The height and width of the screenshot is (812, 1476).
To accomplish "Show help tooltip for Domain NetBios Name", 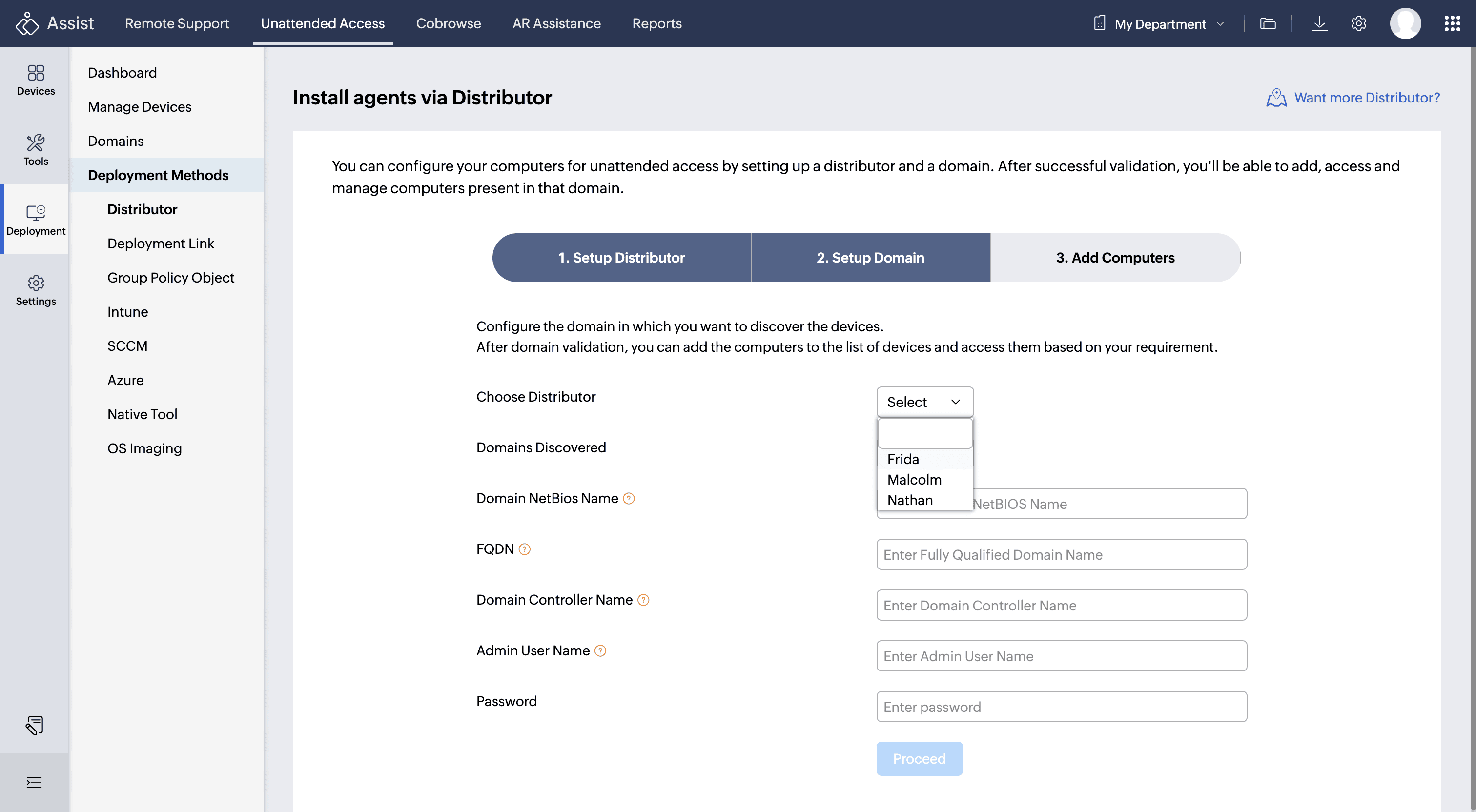I will point(629,499).
